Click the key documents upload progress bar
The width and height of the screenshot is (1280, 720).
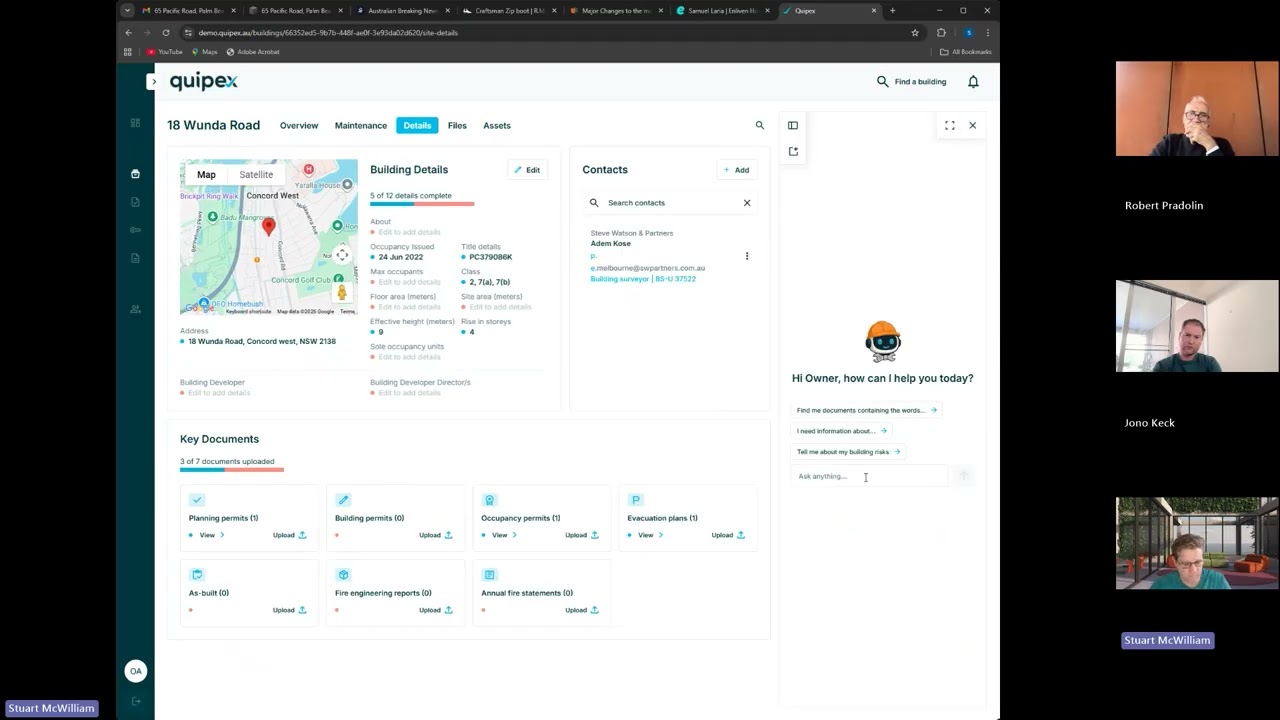(x=232, y=470)
